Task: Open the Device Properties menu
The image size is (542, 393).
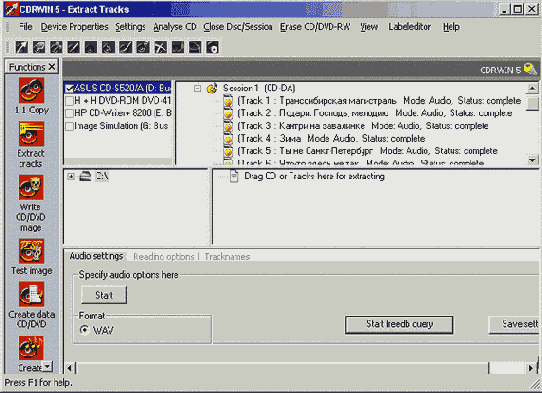Action: click(x=74, y=27)
